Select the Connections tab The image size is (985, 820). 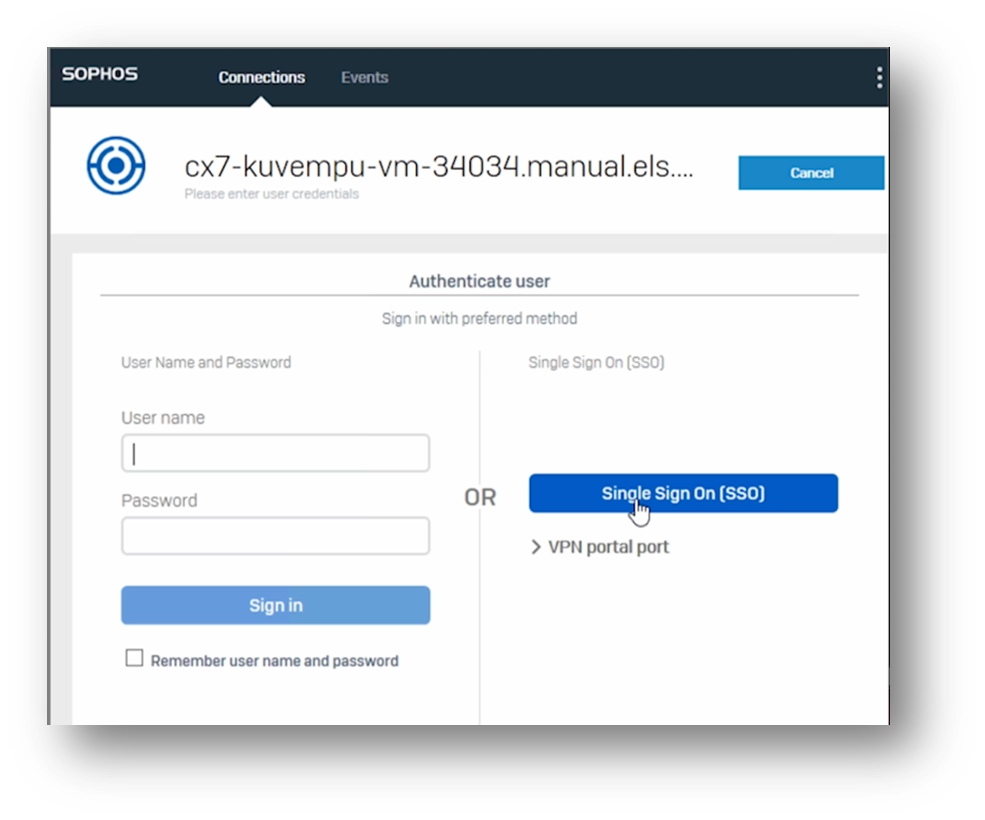pyautogui.click(x=261, y=77)
